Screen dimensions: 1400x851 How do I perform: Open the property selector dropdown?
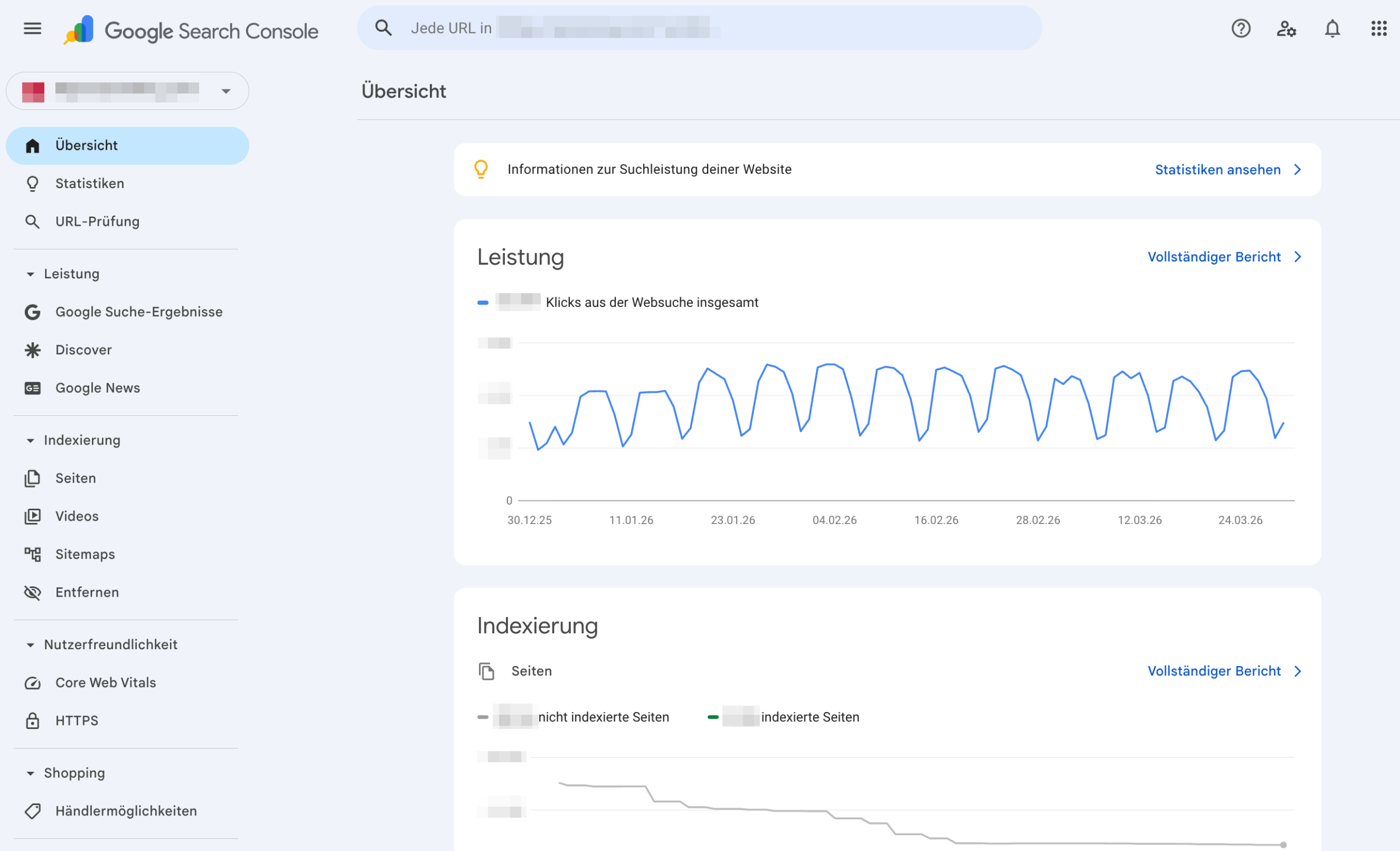click(x=226, y=91)
